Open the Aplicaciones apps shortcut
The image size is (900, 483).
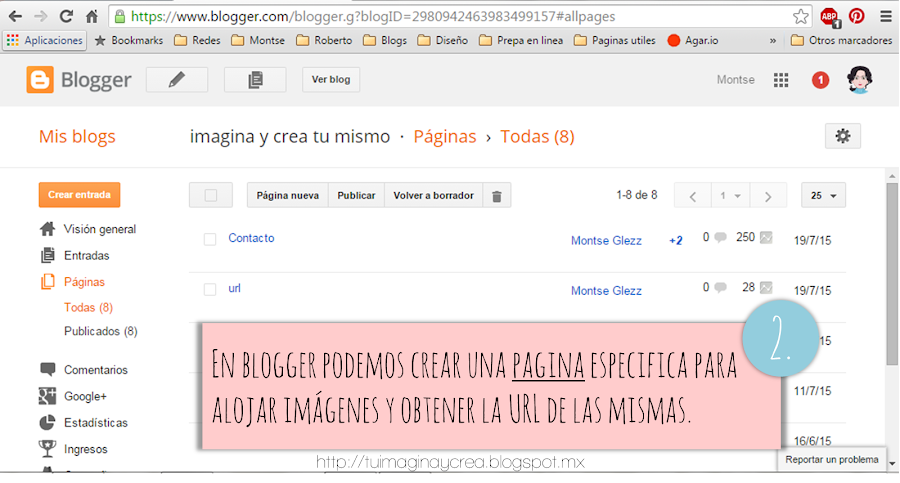[45, 40]
